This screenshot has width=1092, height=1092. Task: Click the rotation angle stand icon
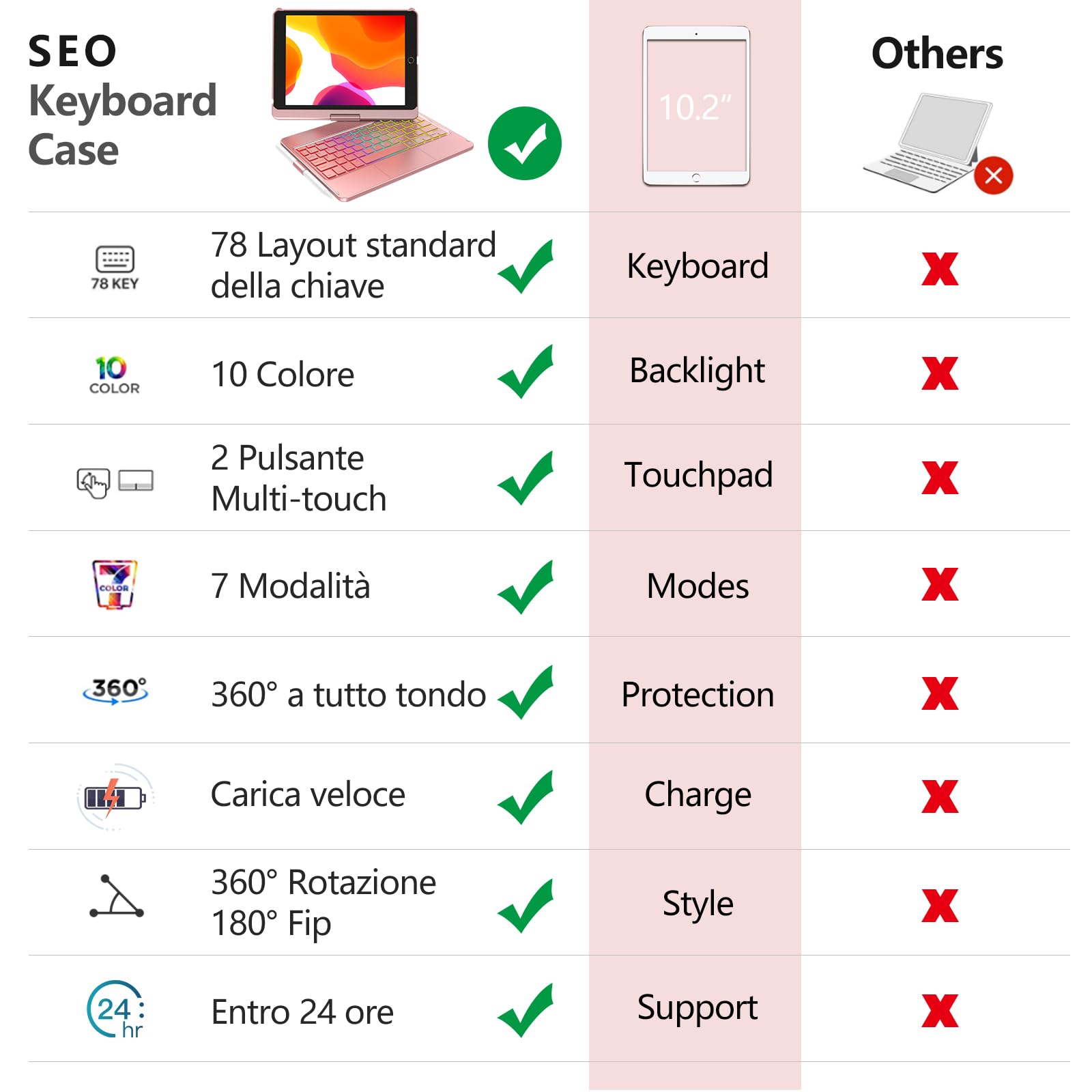tap(117, 896)
